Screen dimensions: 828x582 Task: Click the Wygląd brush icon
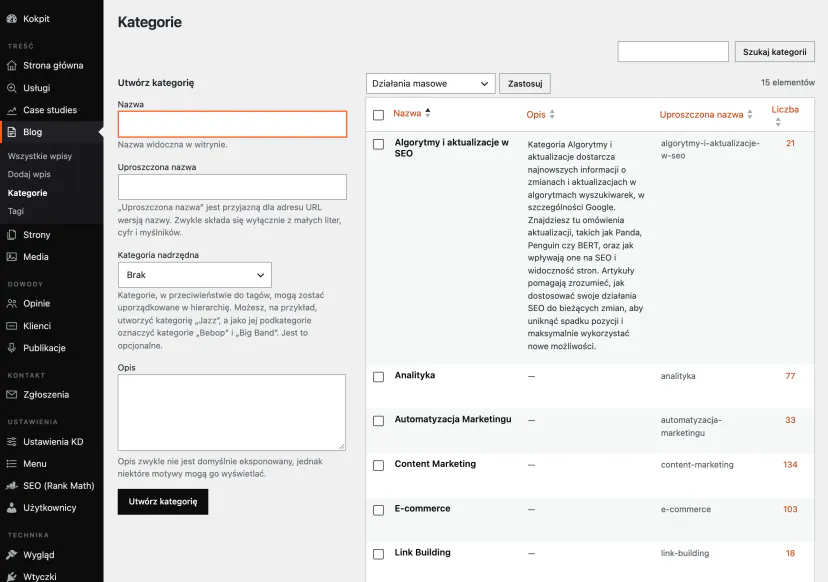tap(12, 555)
